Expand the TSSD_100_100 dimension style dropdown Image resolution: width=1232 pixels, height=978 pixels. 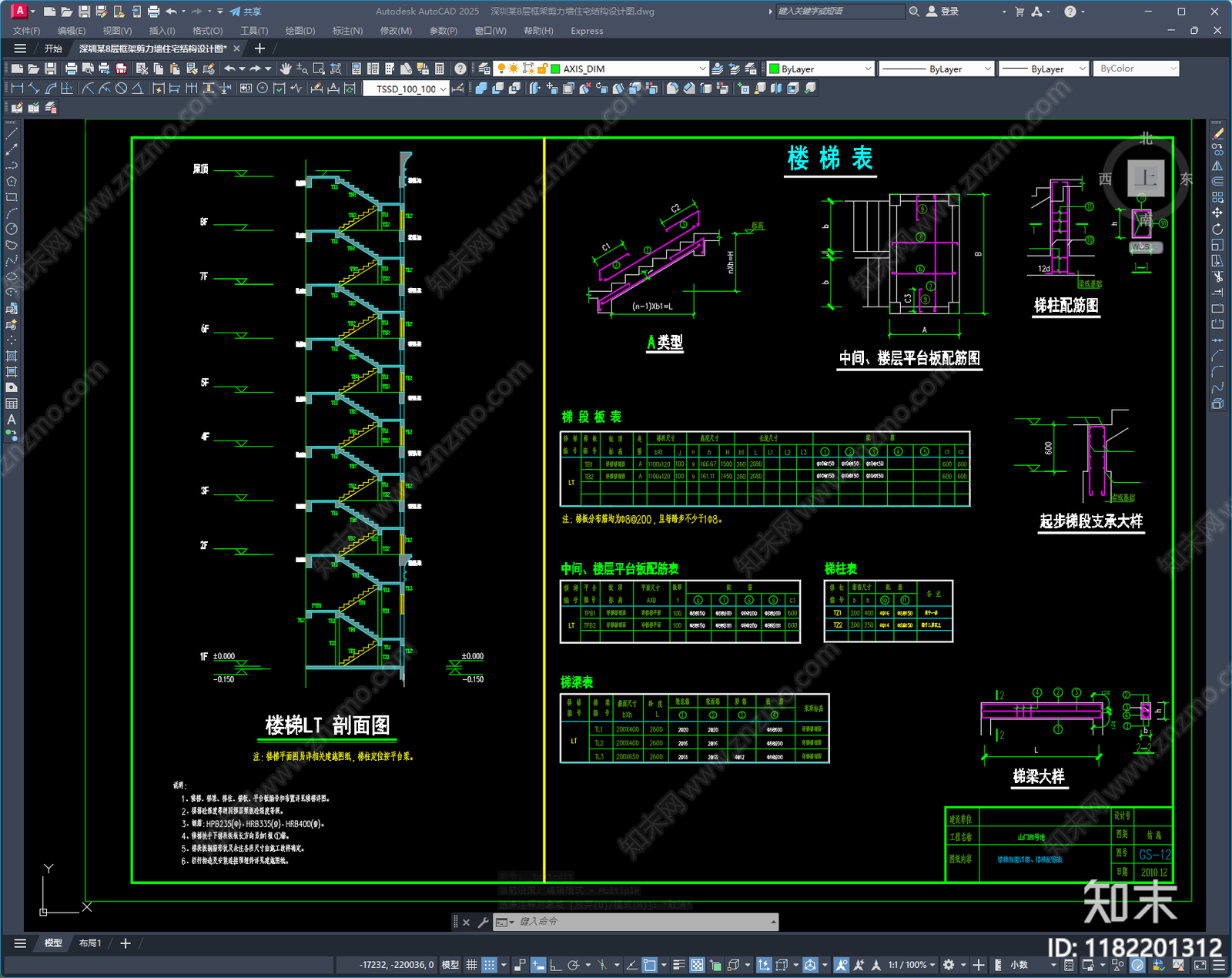point(443,89)
